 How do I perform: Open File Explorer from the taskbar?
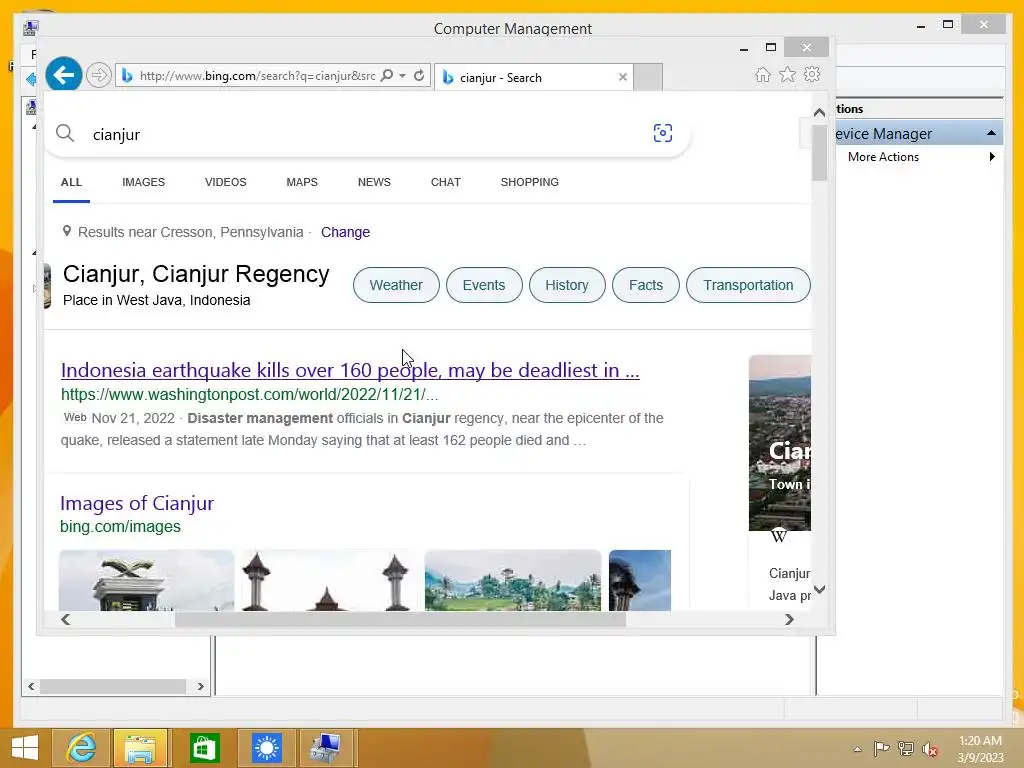[x=141, y=748]
